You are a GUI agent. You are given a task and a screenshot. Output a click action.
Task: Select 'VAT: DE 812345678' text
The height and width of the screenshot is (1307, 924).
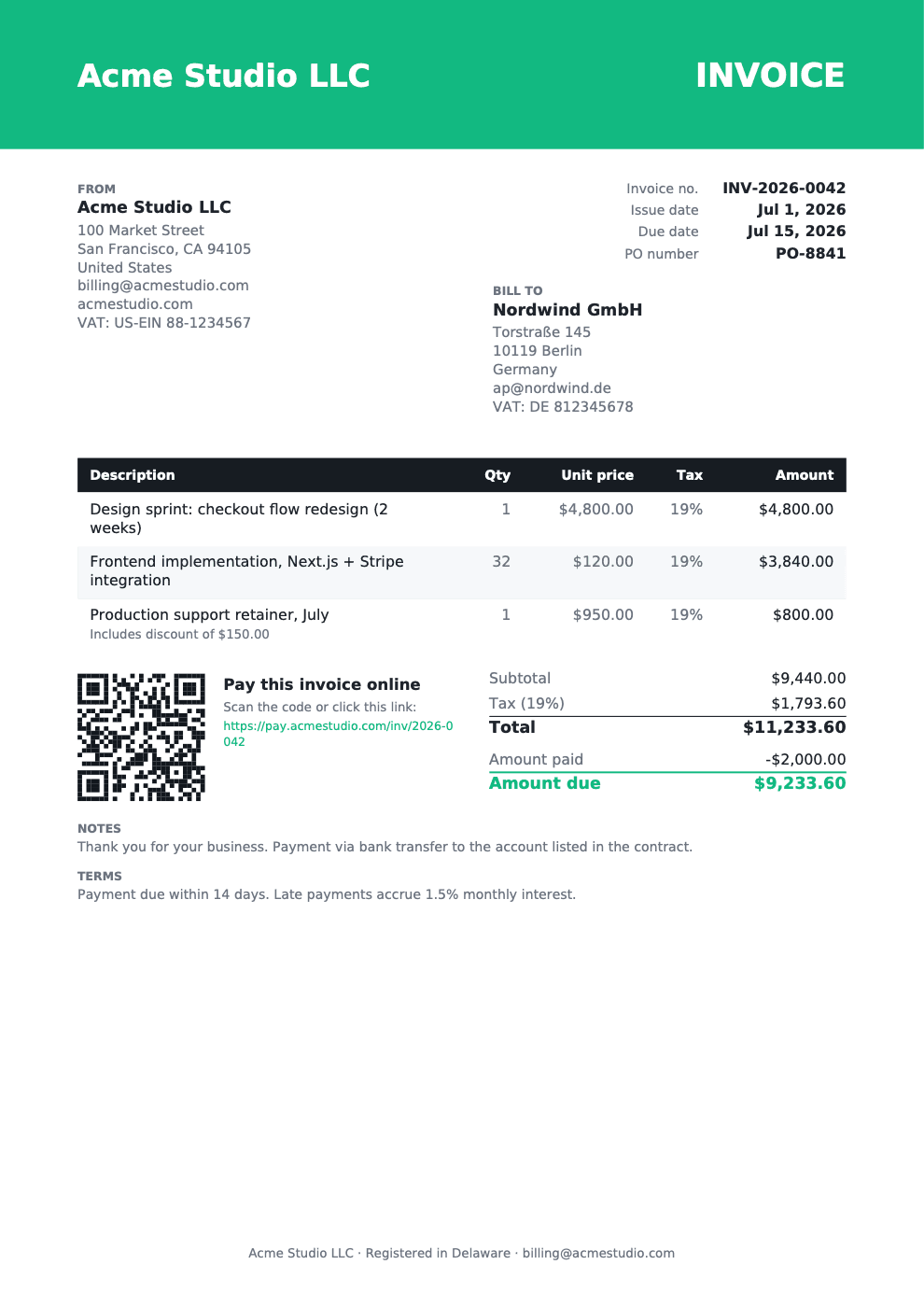click(x=563, y=407)
